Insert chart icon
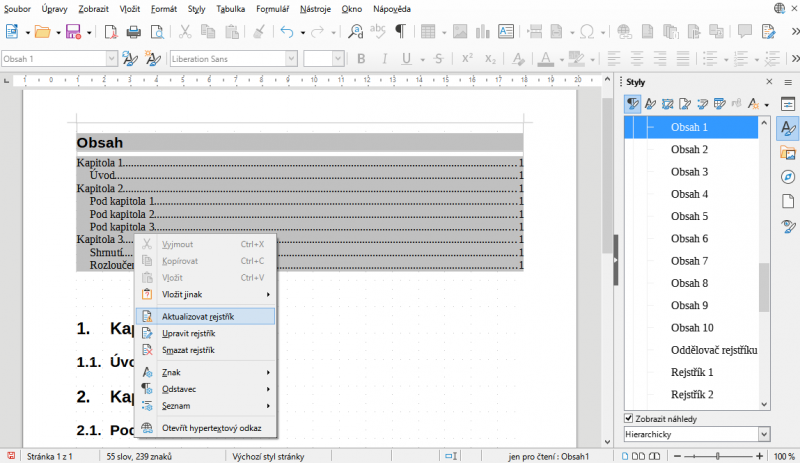The height and width of the screenshot is (463, 800). coord(483,32)
